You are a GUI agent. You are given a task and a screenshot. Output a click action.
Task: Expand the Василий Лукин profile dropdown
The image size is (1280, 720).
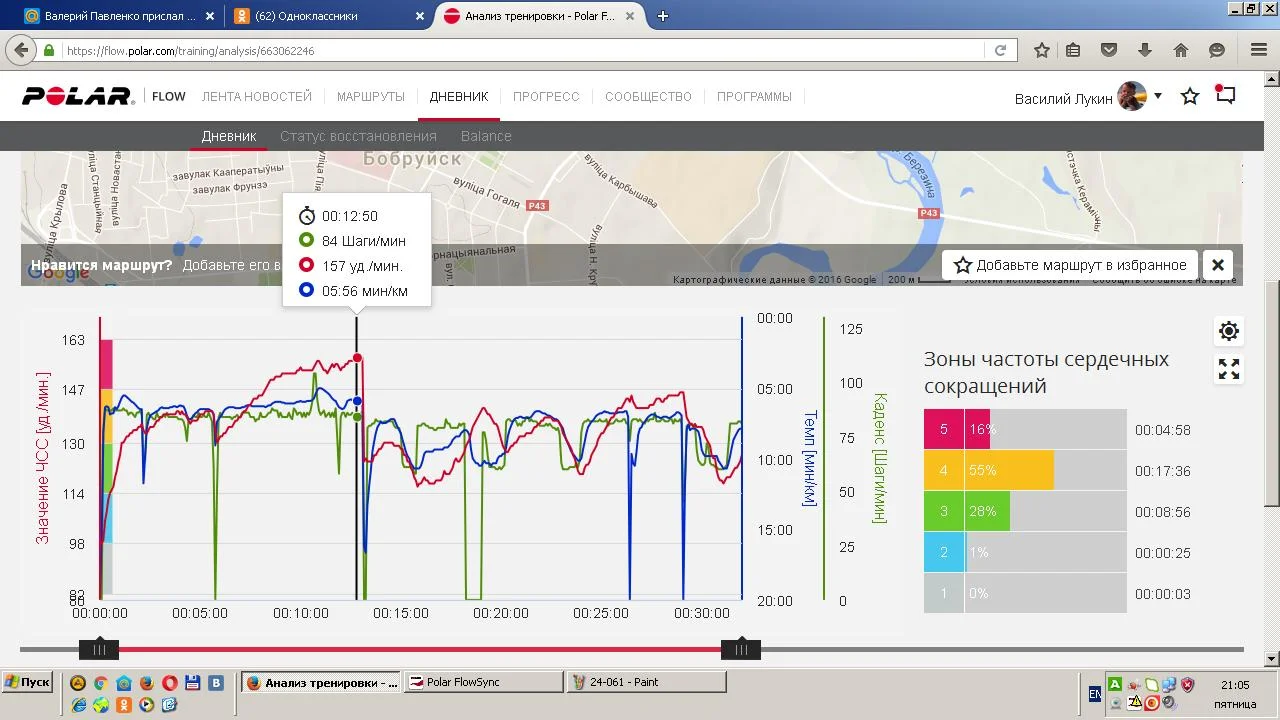[x=1158, y=96]
